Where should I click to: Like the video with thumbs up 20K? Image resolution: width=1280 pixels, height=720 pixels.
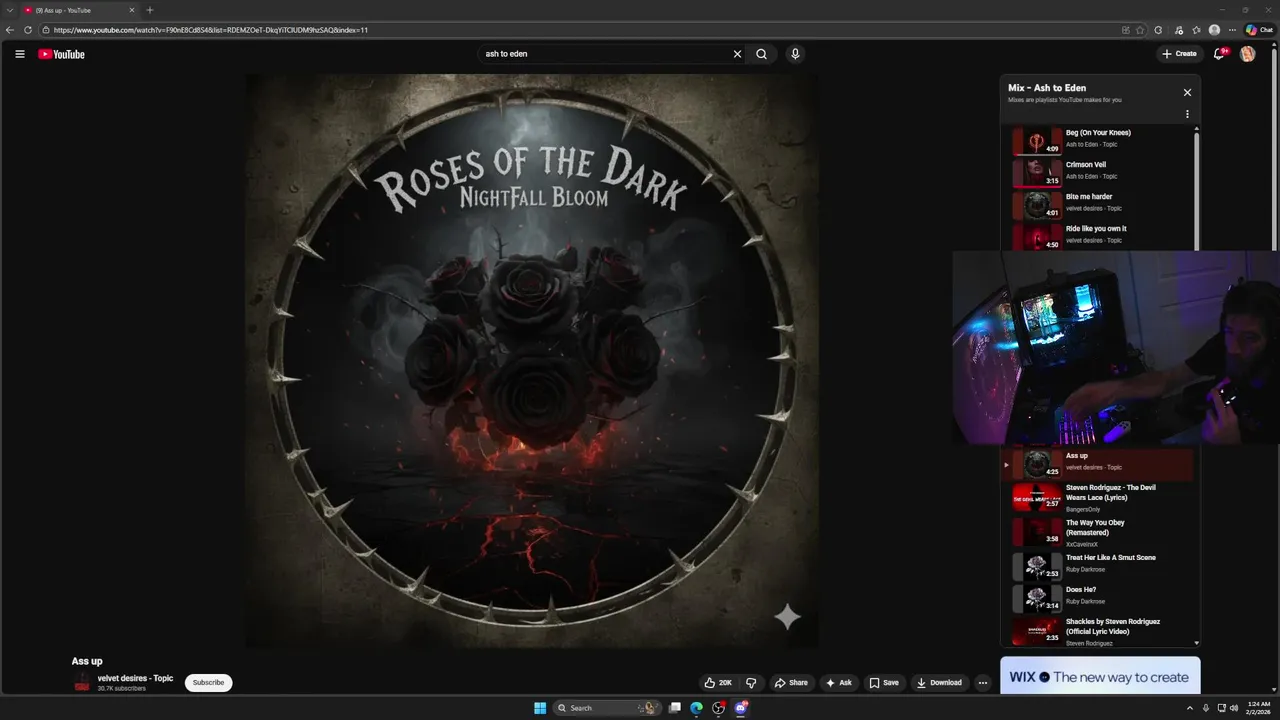718,683
